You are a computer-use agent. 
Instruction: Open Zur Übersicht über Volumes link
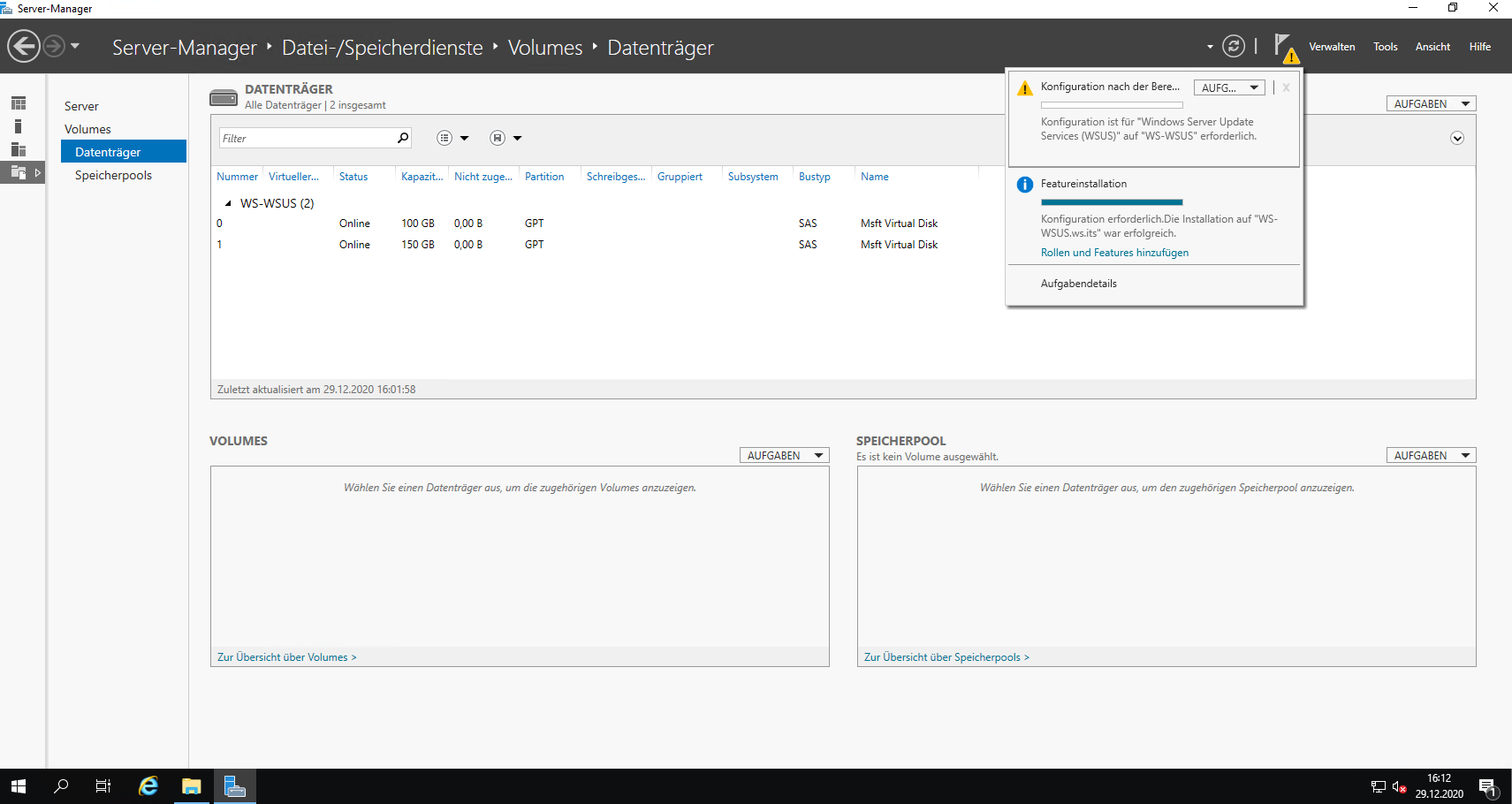pyautogui.click(x=286, y=657)
